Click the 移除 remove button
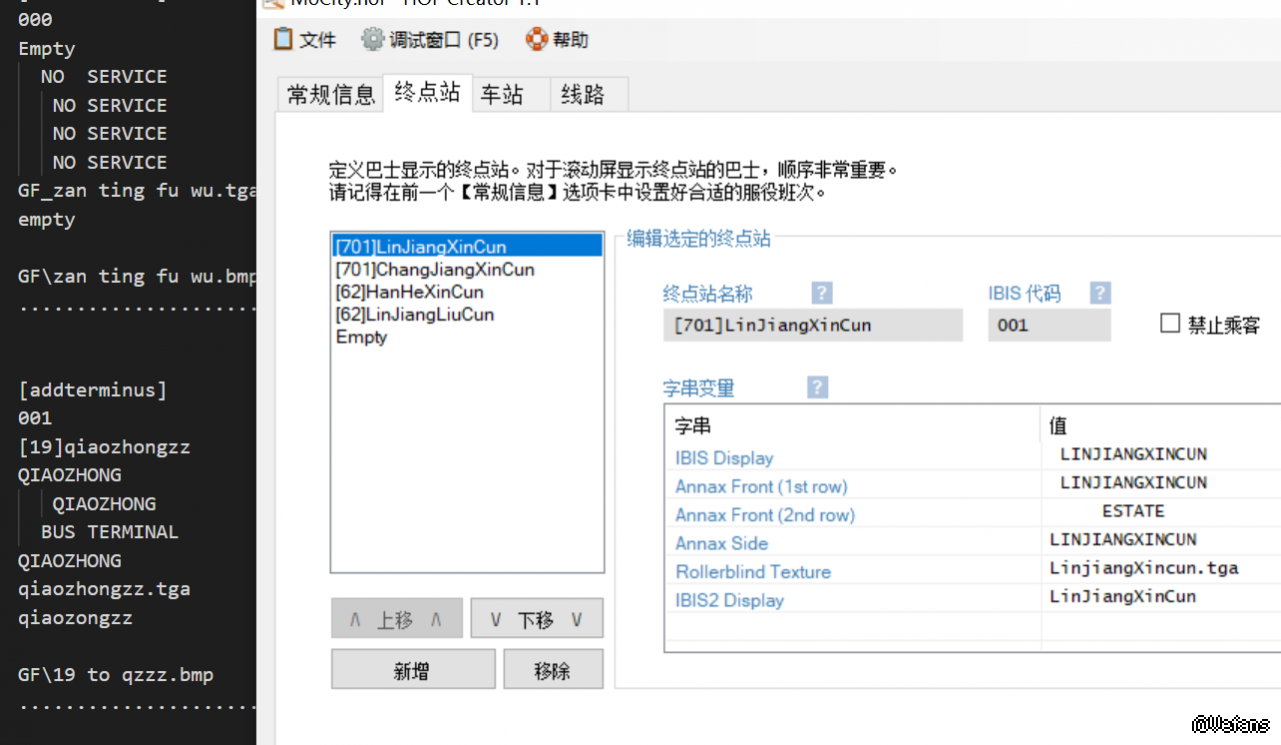The height and width of the screenshot is (745, 1281). point(553,670)
